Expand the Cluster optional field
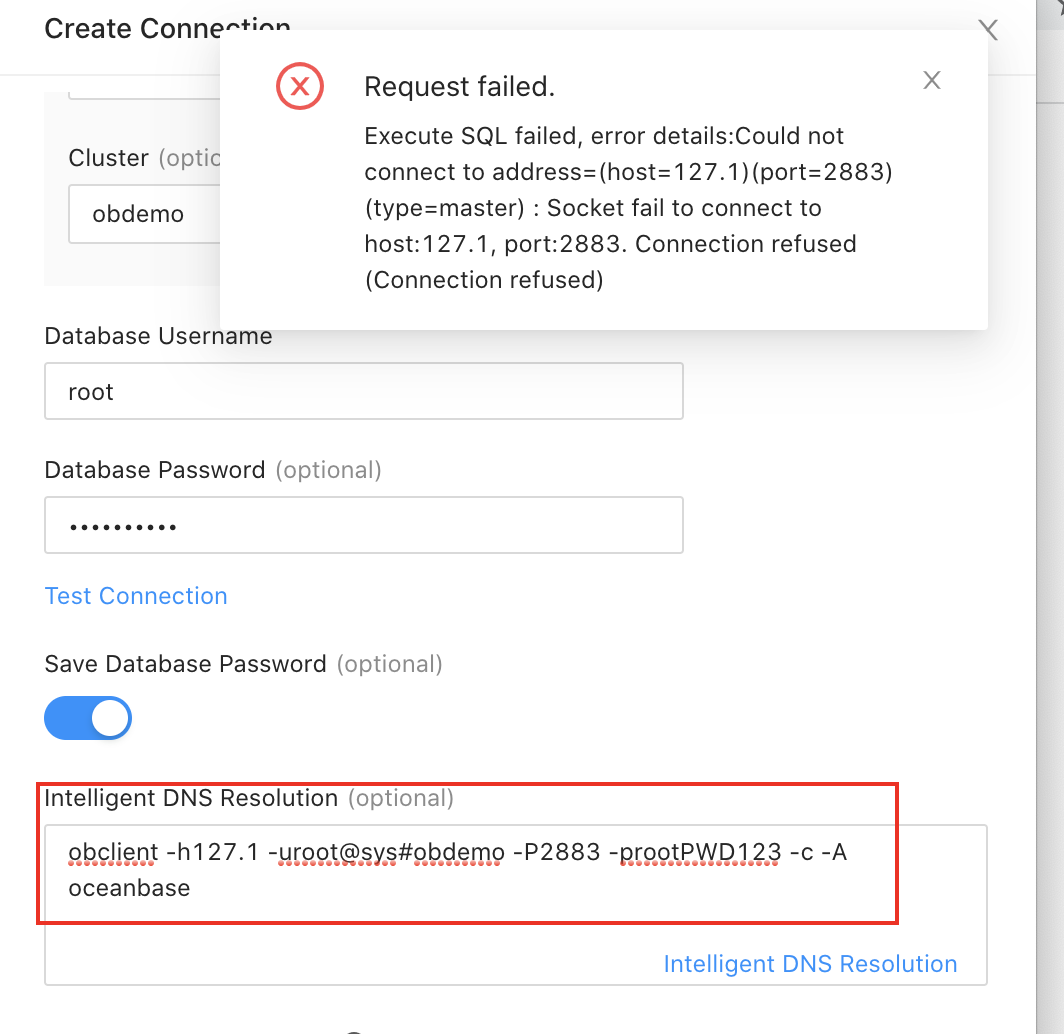 click(x=140, y=214)
